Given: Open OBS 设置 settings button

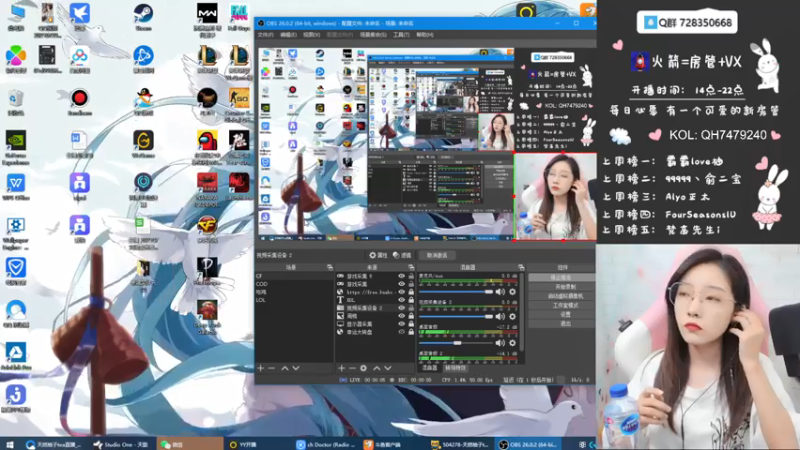Looking at the screenshot, I should 562,314.
